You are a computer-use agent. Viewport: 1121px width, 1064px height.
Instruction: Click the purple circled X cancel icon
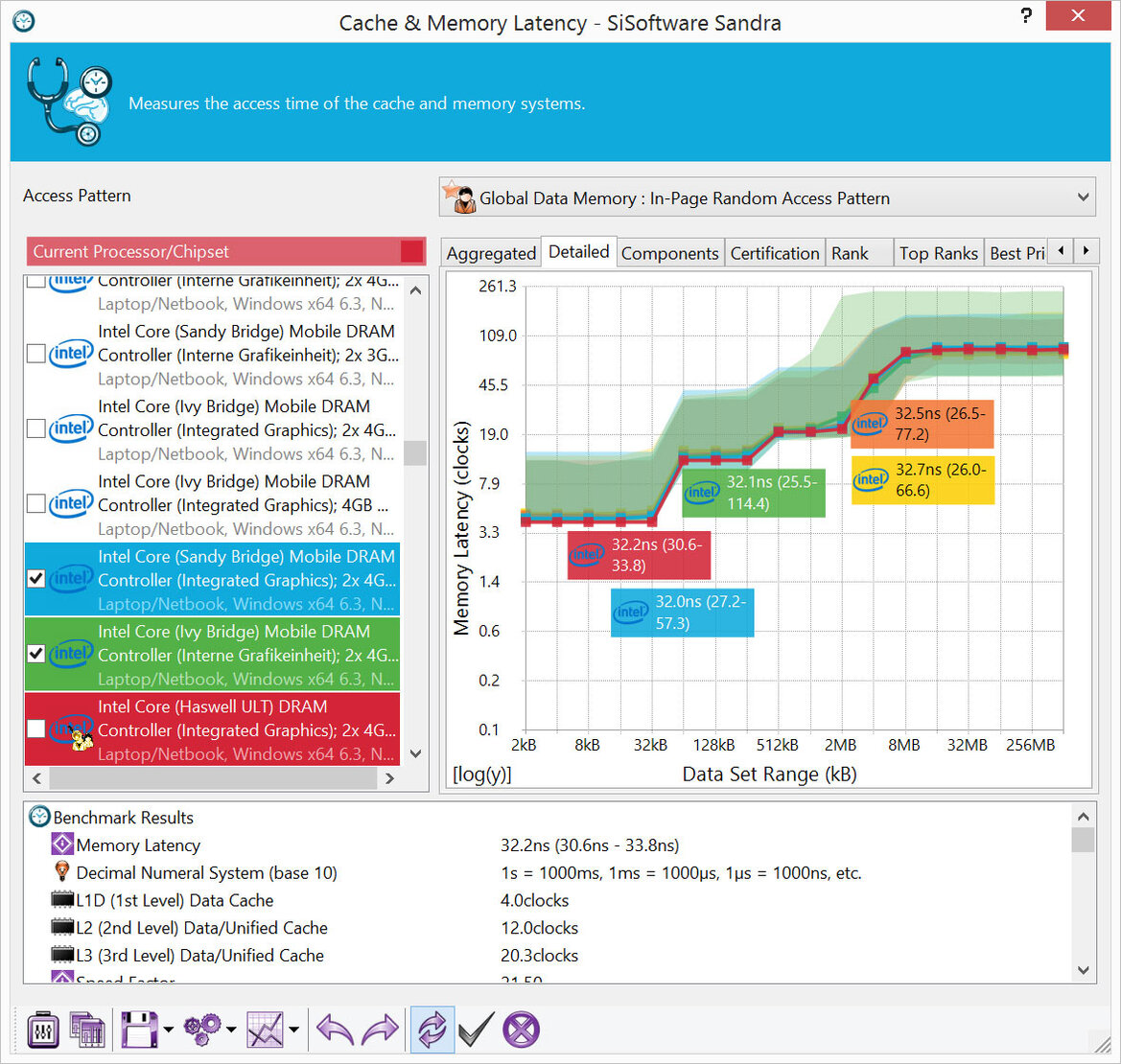[521, 1030]
